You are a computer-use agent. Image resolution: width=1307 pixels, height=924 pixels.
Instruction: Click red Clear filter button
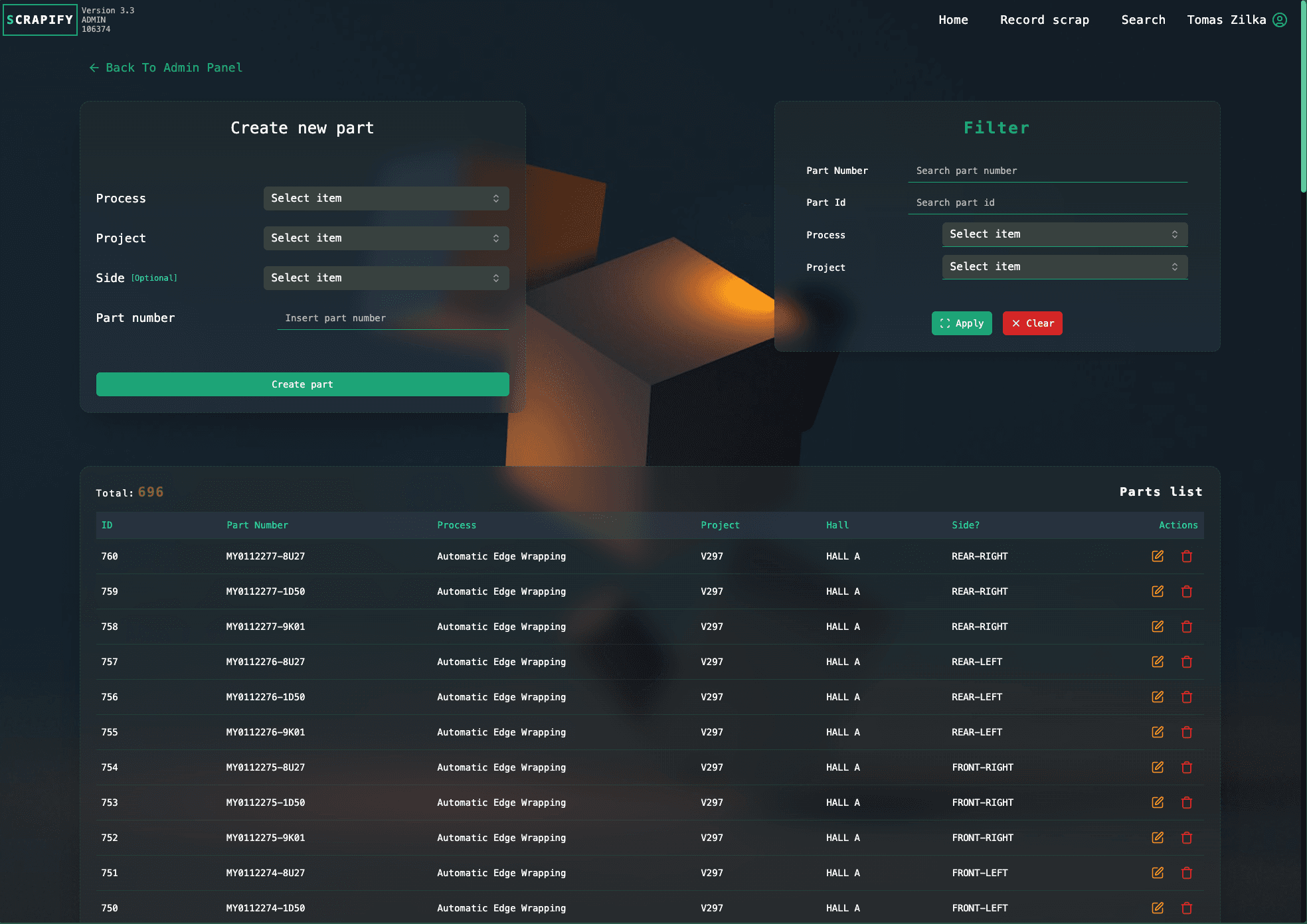(1032, 323)
